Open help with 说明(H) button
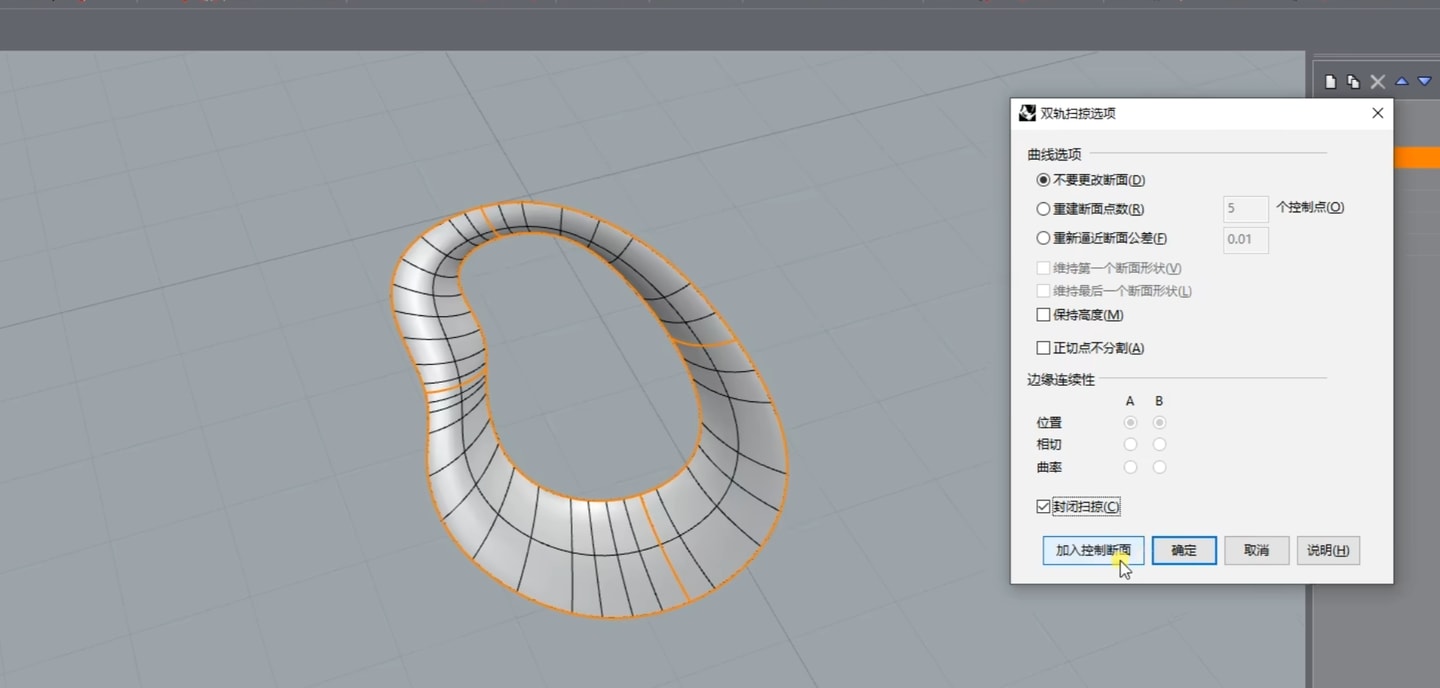 pos(1328,550)
